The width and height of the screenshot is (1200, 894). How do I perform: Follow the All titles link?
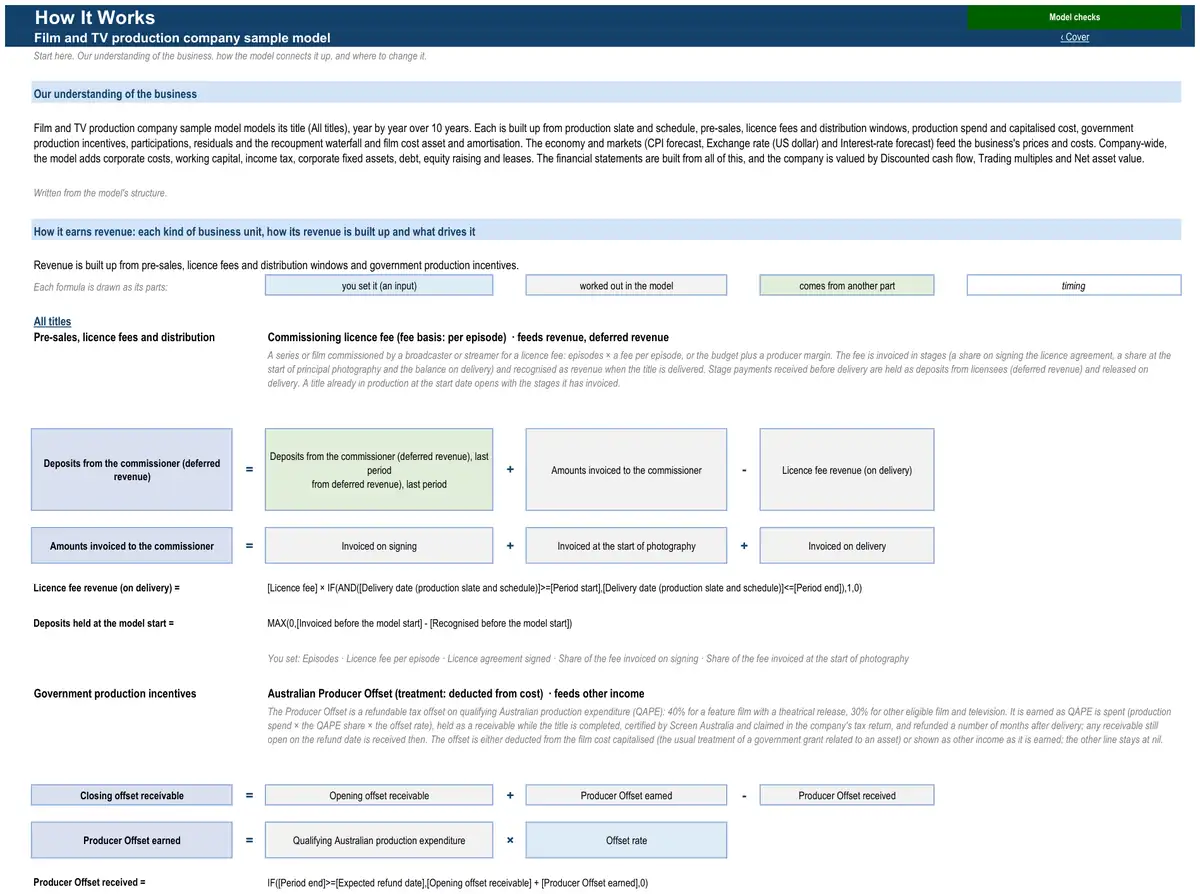coord(52,321)
